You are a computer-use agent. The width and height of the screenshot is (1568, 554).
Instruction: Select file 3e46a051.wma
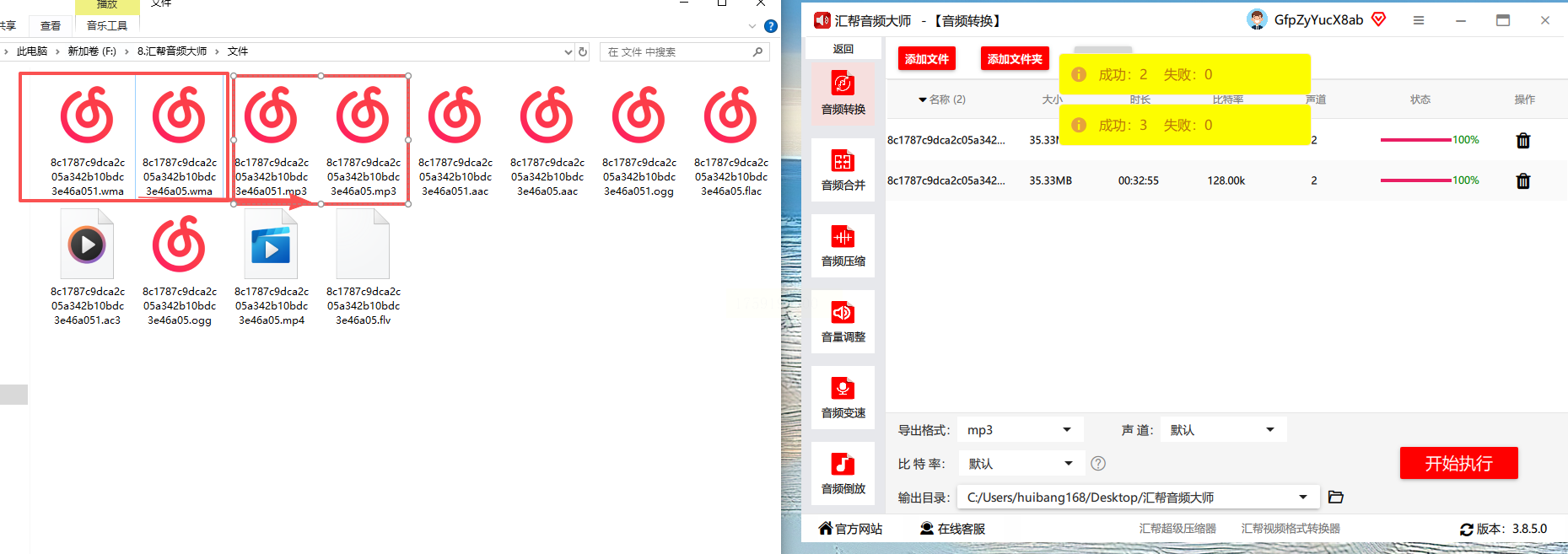pos(88,140)
